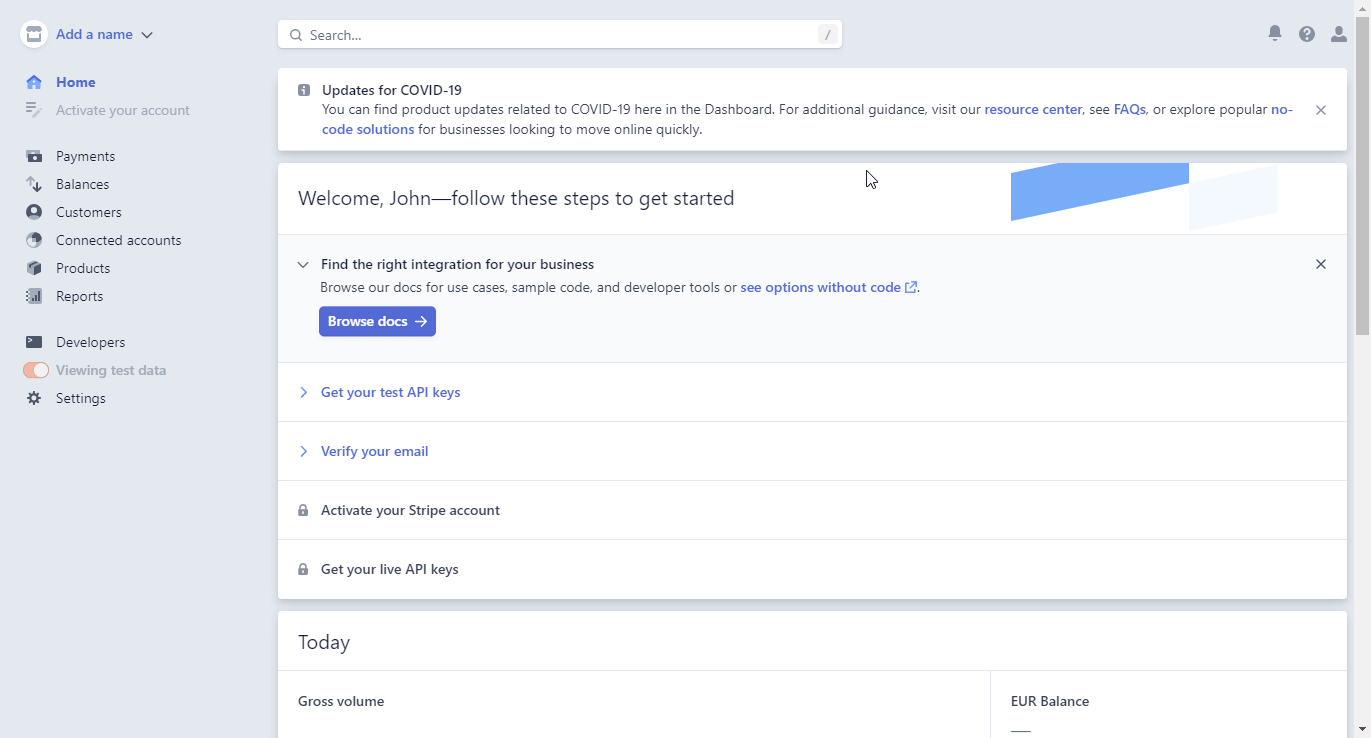Image resolution: width=1371 pixels, height=738 pixels.
Task: Open Settings via the gear icon
Action: (x=33, y=398)
